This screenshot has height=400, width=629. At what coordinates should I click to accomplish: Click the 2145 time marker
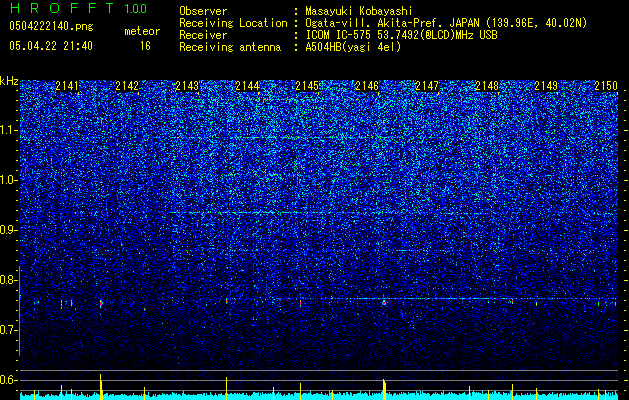coord(307,86)
